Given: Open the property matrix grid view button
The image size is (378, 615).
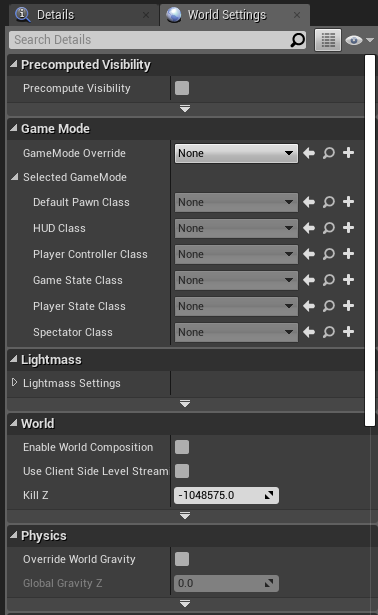Looking at the screenshot, I should point(328,40).
